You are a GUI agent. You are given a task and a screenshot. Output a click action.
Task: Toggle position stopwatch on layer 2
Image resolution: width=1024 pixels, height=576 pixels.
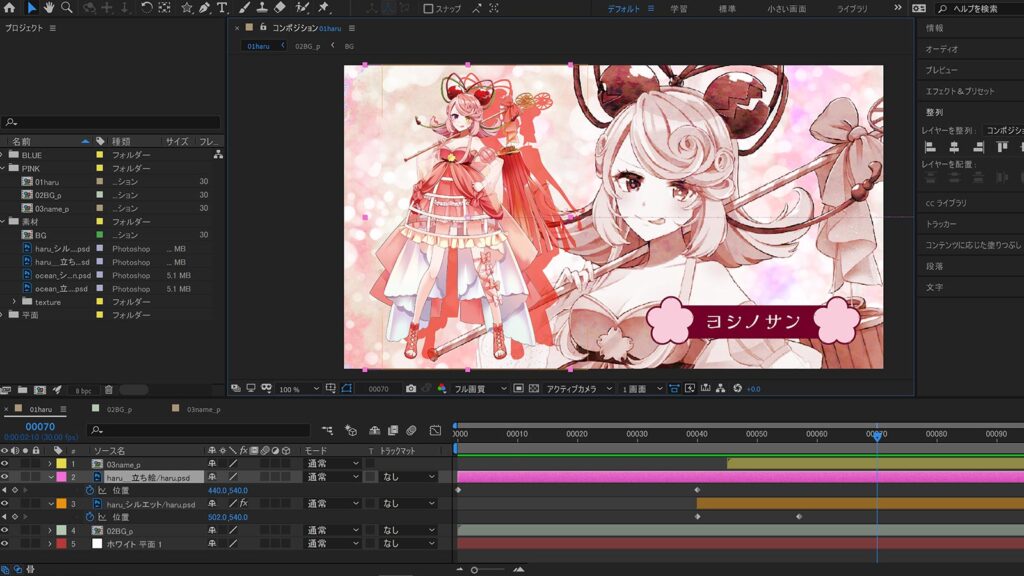pyautogui.click(x=89, y=490)
